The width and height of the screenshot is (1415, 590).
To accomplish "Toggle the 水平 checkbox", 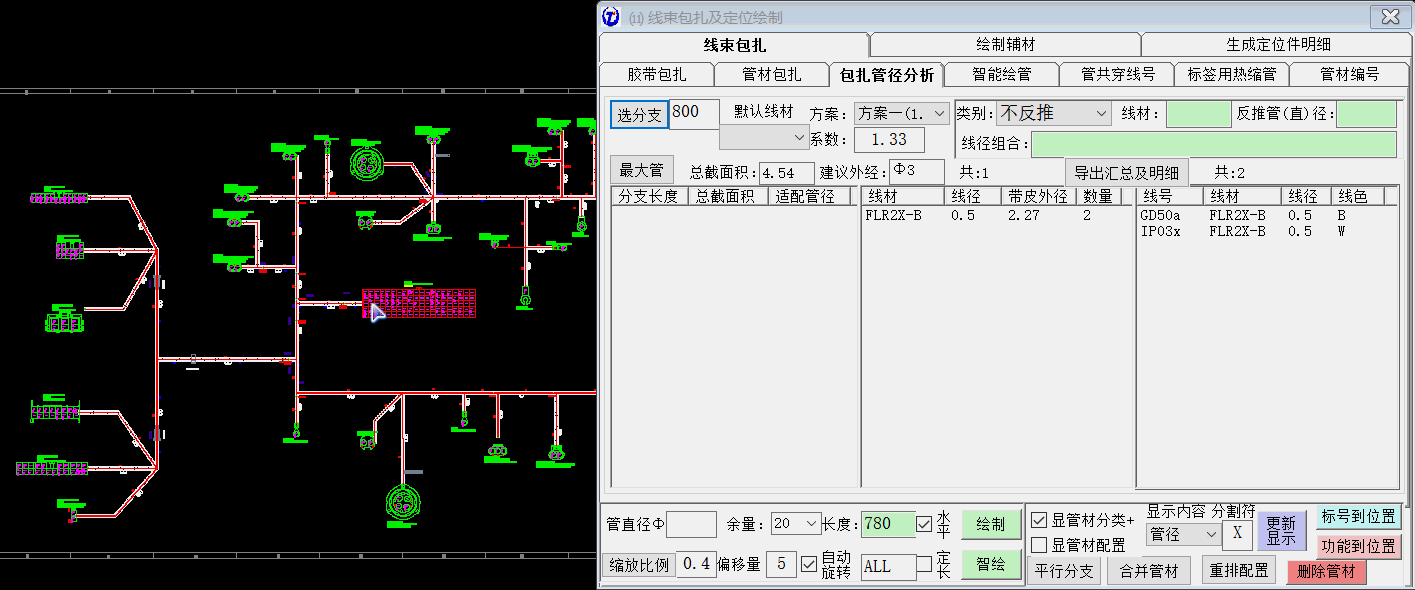I will pos(924,524).
